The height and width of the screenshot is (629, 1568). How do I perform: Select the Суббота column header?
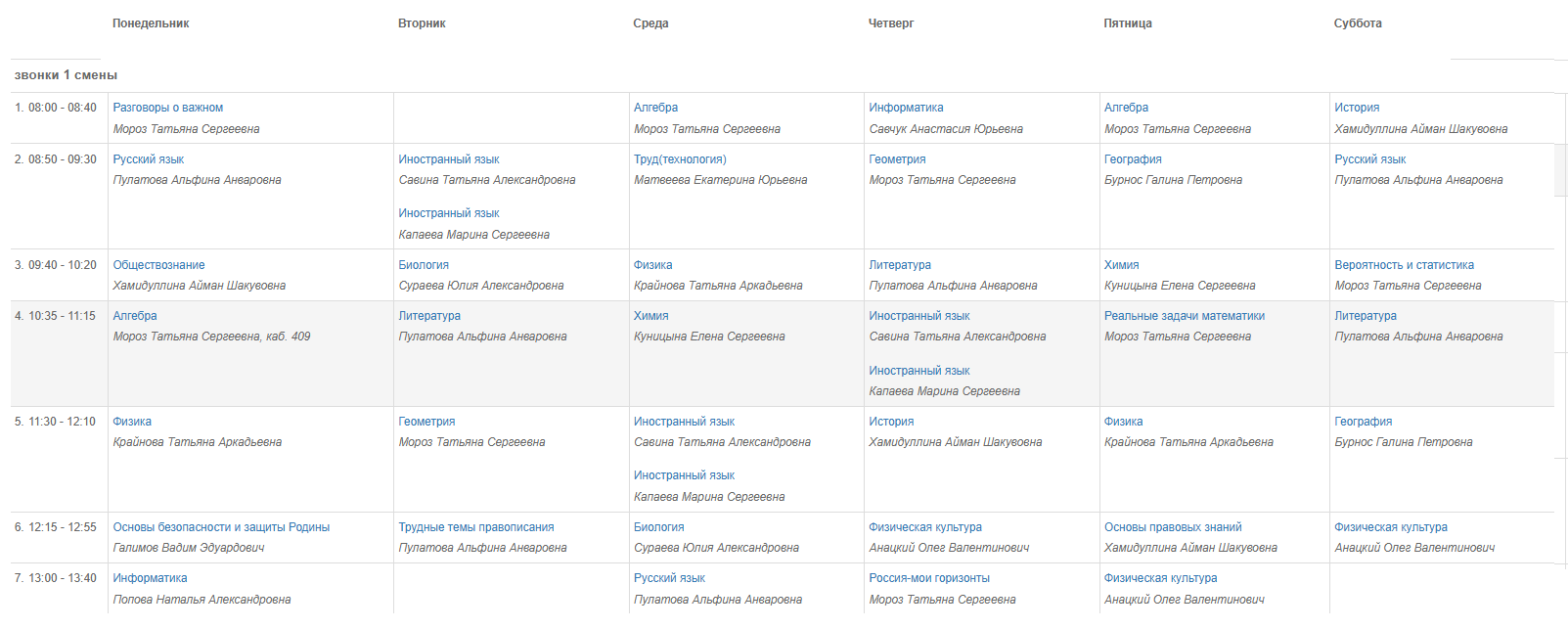(1358, 23)
